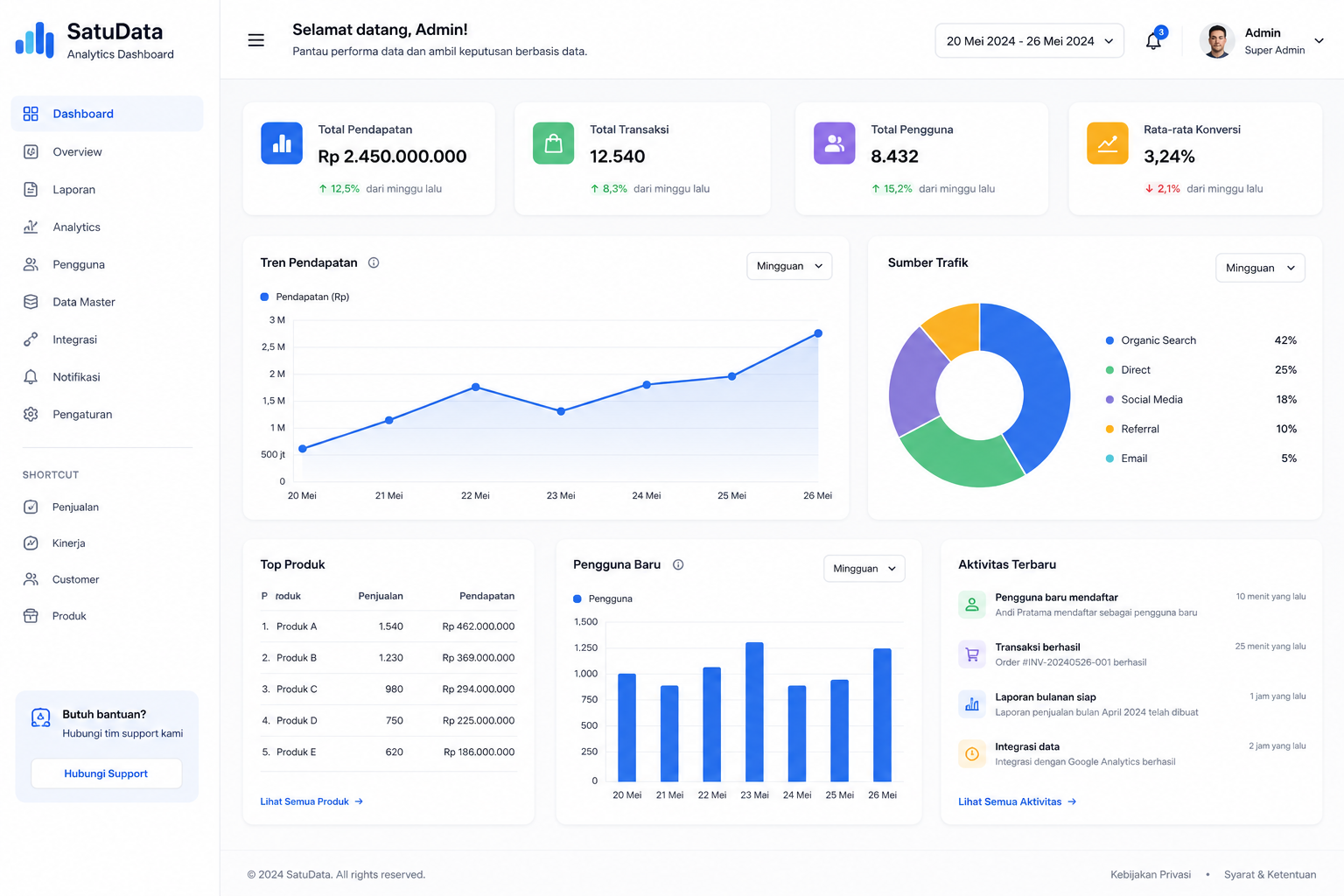Click the Total Transaksi shopping bag icon

pos(554,143)
